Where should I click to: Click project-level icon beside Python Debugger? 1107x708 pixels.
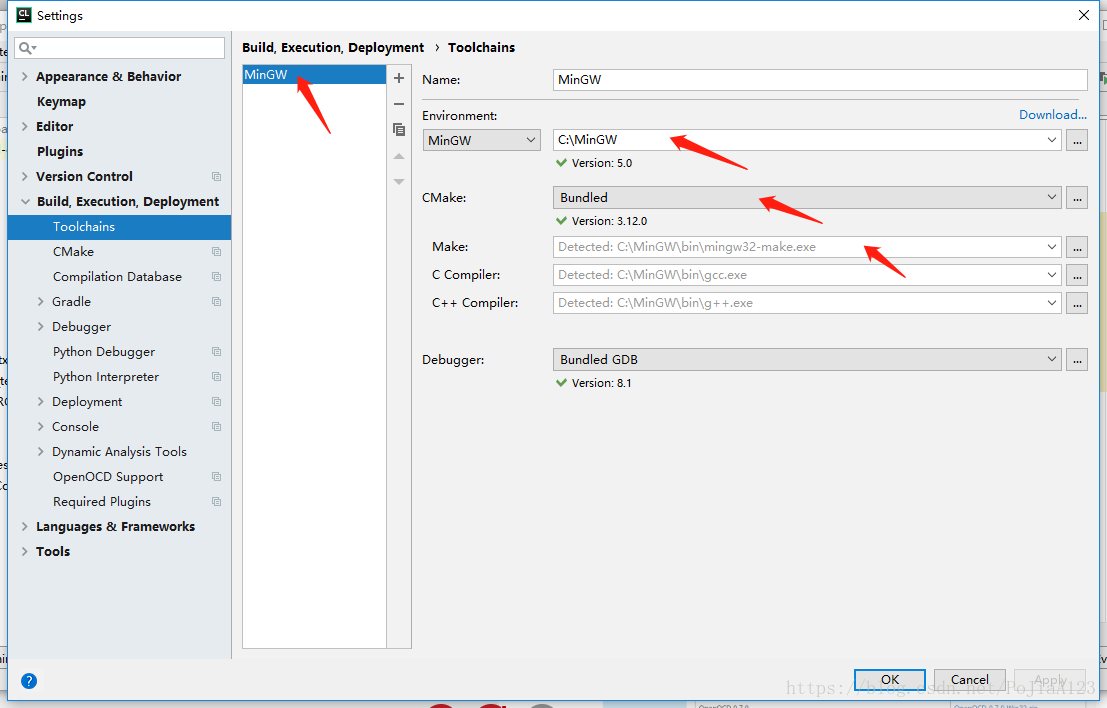217,352
